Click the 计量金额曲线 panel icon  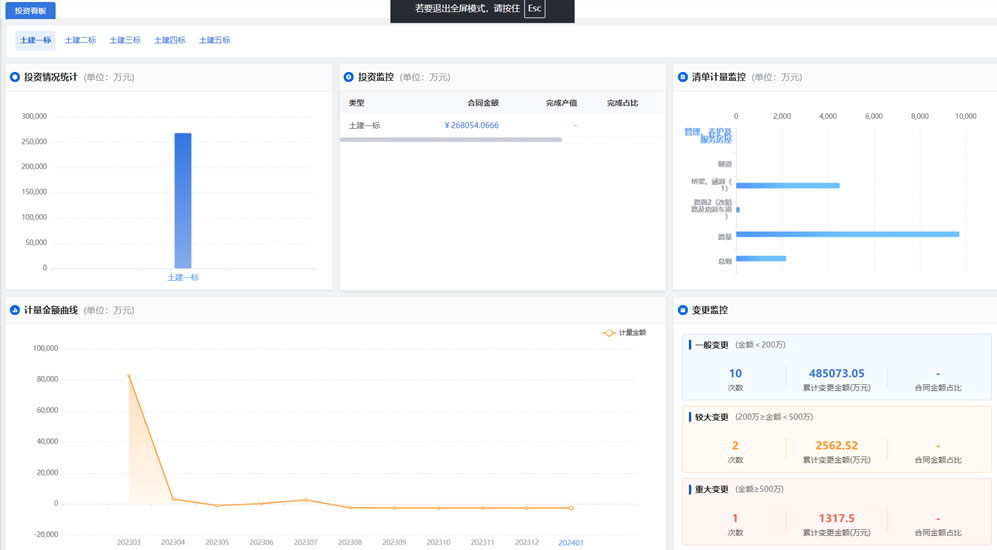[15, 310]
